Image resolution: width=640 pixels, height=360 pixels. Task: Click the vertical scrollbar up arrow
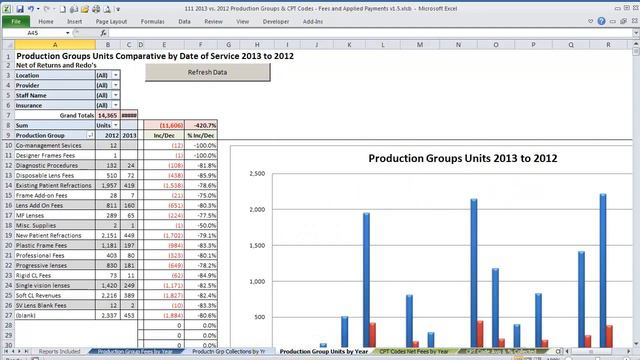tap(636, 43)
